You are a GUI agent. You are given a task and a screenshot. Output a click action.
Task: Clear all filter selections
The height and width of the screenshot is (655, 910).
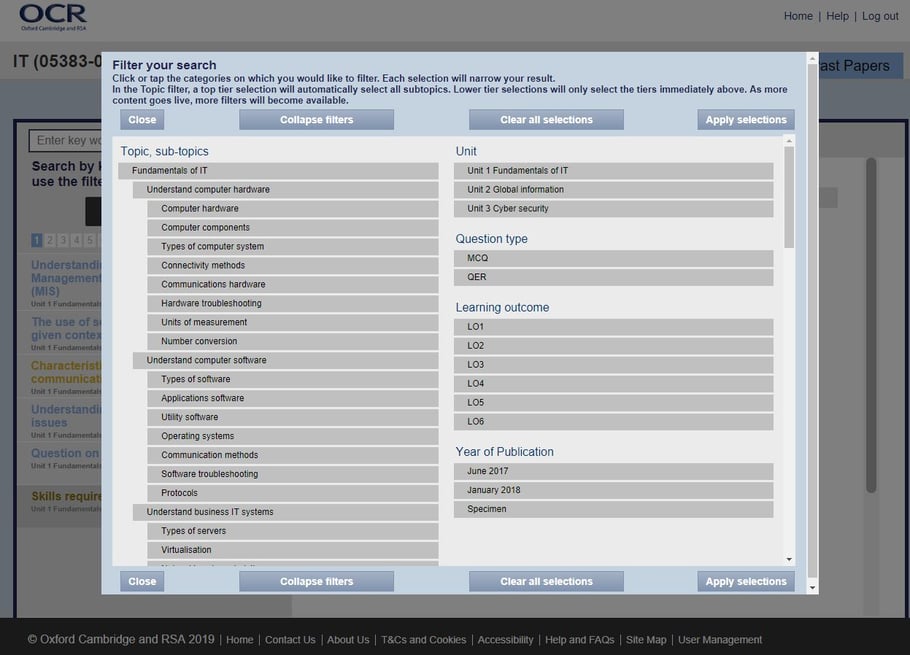click(x=546, y=119)
